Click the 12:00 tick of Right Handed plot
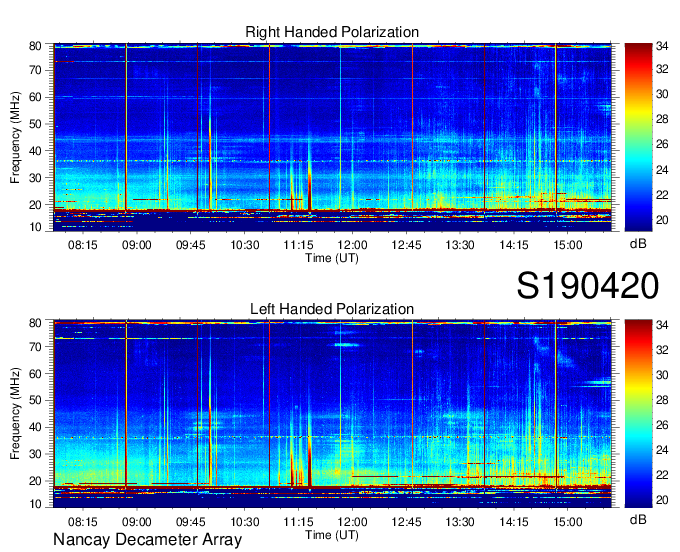680x552 pixels. [352, 245]
